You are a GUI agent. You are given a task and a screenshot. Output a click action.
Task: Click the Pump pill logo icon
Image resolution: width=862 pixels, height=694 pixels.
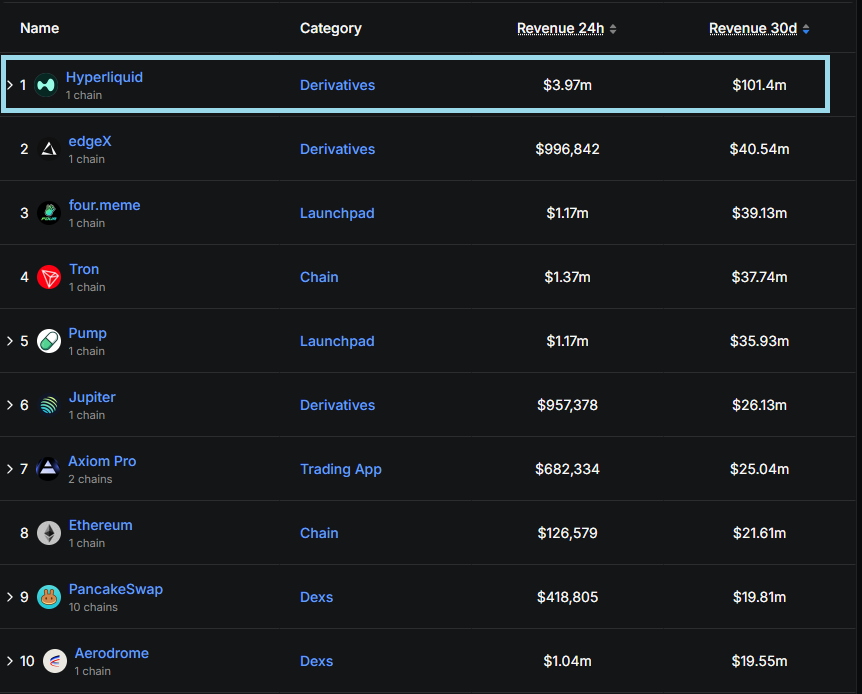pyautogui.click(x=49, y=341)
